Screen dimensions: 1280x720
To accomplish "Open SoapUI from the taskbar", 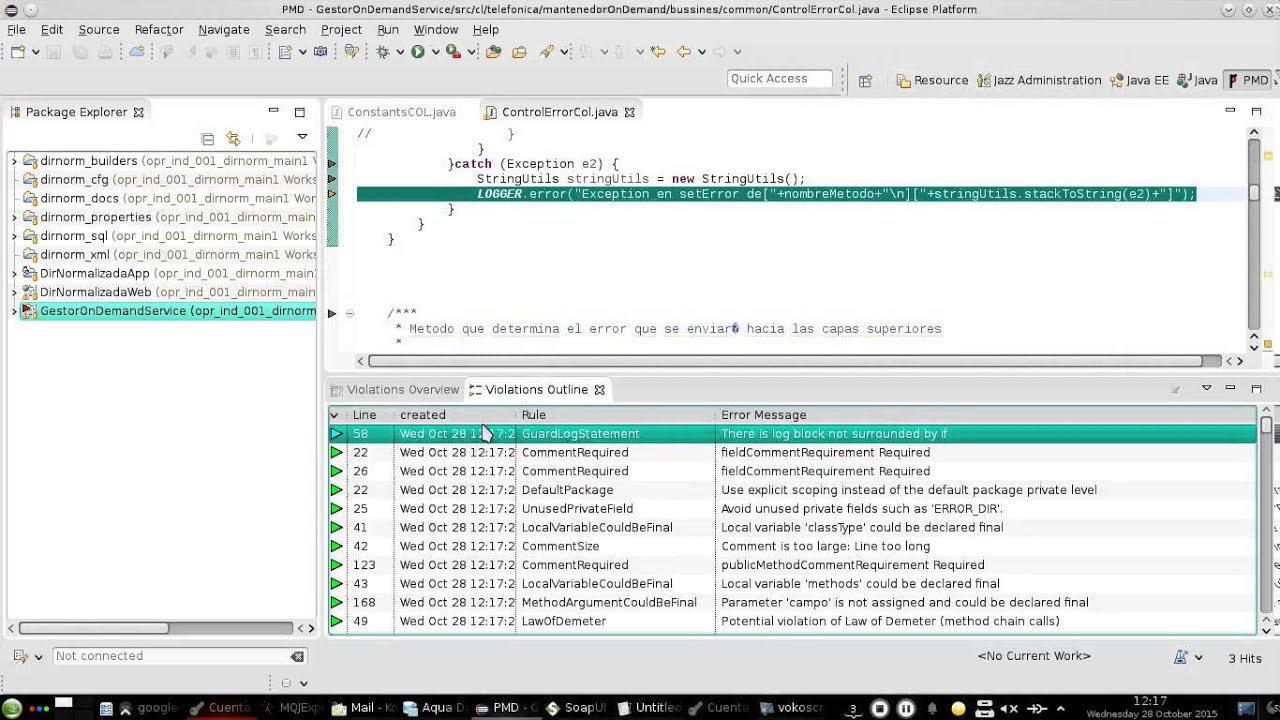I will [577, 708].
